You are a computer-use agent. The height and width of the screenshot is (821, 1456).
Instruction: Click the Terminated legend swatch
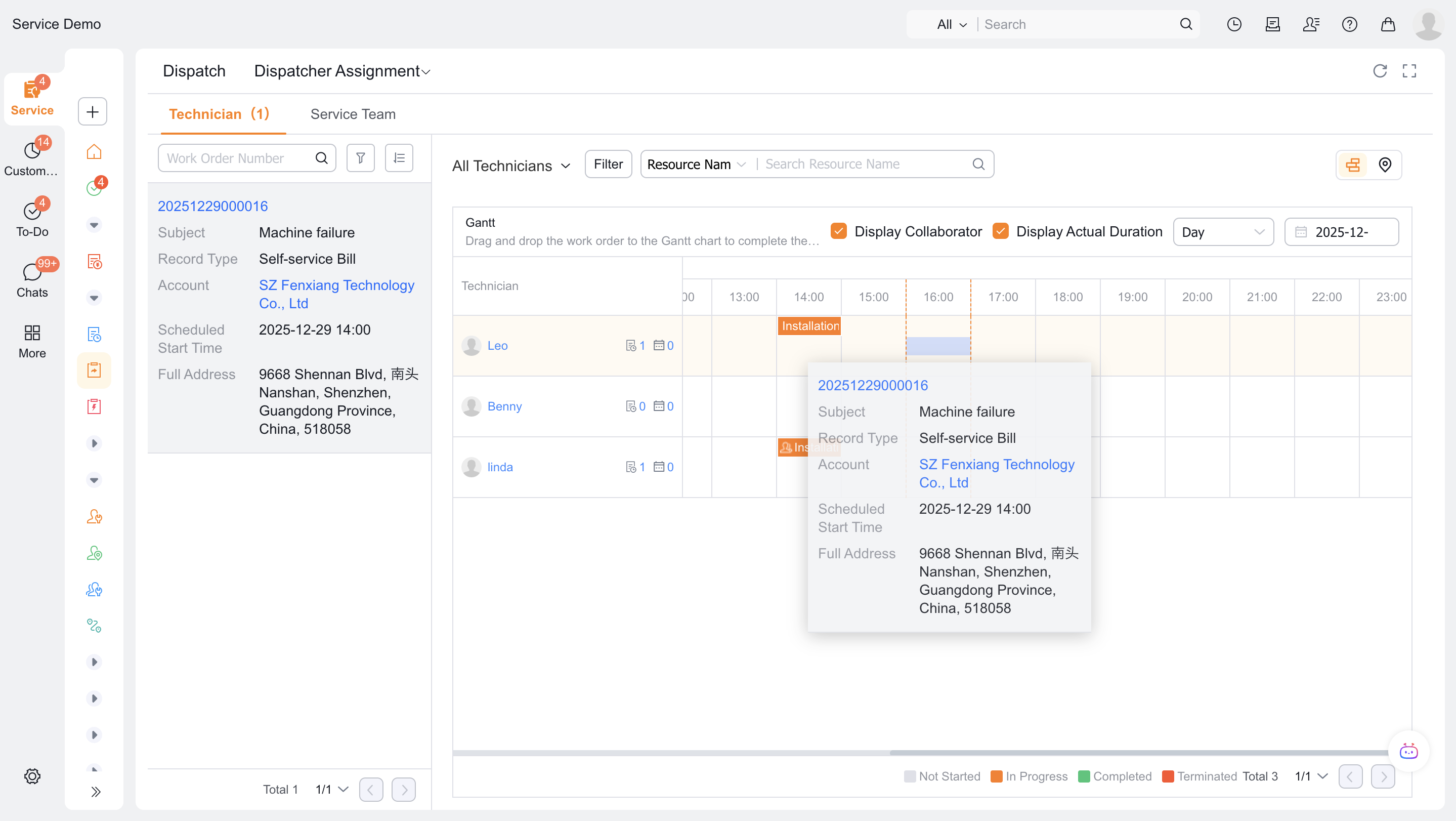(x=1167, y=776)
